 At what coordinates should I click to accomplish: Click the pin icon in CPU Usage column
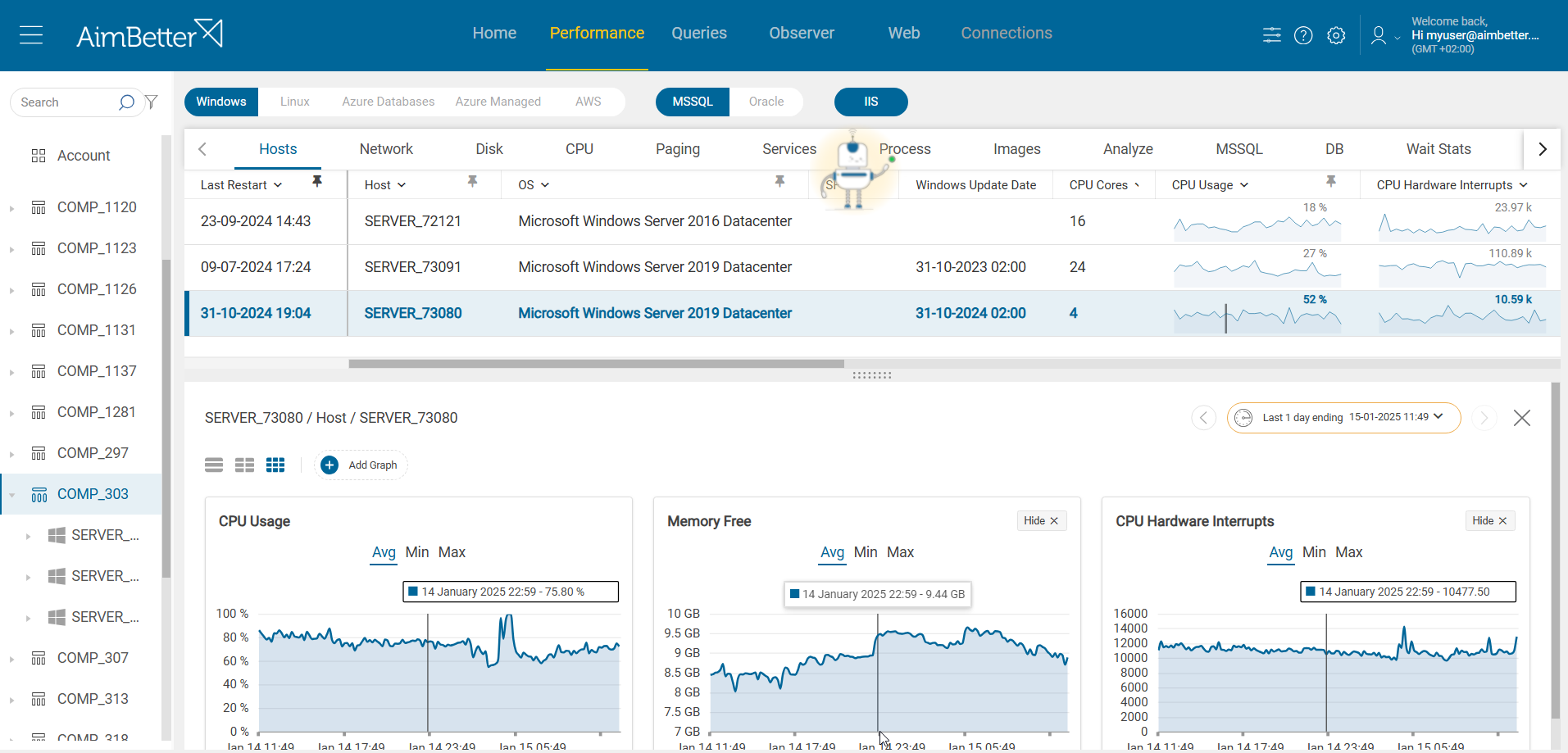coord(1331,181)
